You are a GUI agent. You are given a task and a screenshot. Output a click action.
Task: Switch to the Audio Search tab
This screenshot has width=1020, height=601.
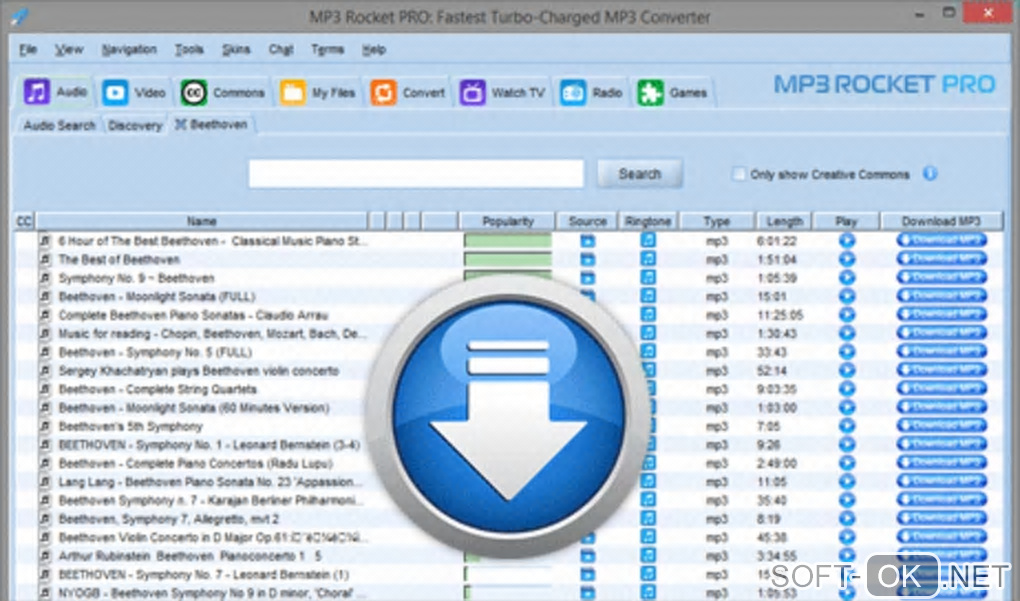pyautogui.click(x=59, y=126)
